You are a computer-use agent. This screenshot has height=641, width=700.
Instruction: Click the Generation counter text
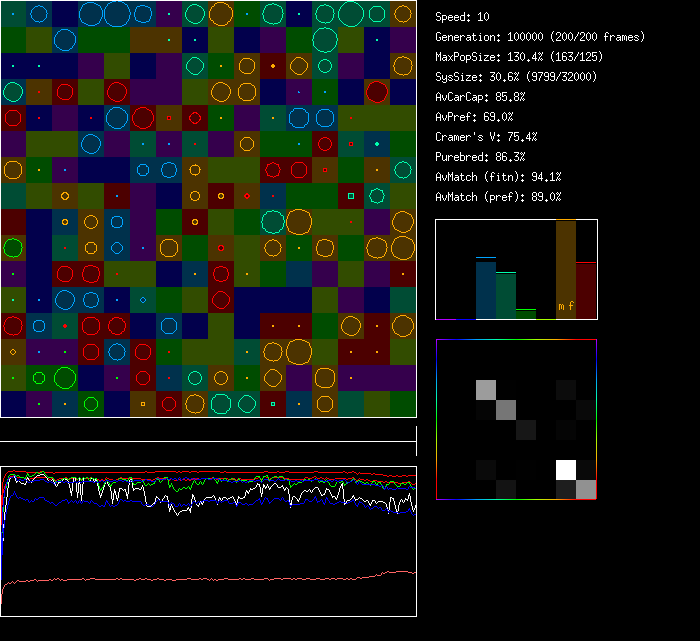pos(540,37)
